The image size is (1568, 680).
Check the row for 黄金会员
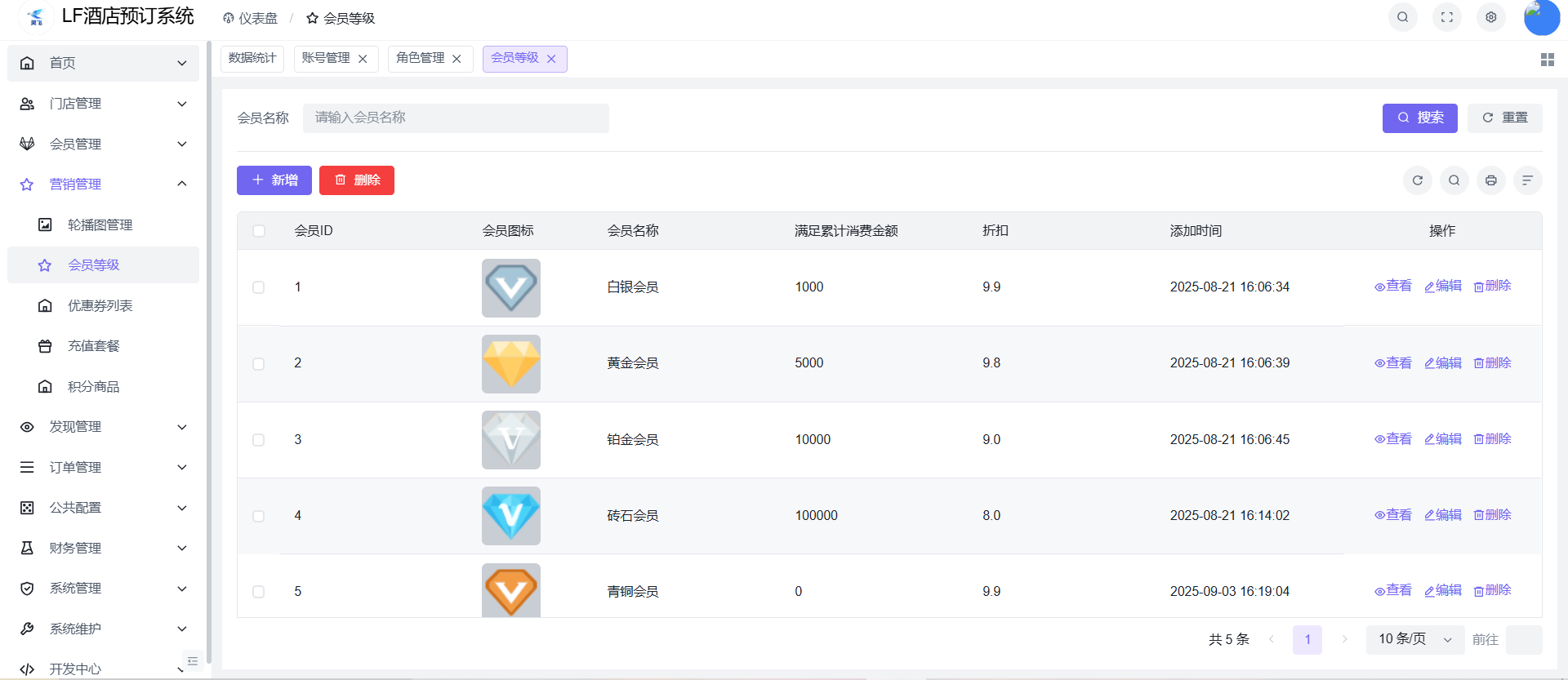pos(259,364)
